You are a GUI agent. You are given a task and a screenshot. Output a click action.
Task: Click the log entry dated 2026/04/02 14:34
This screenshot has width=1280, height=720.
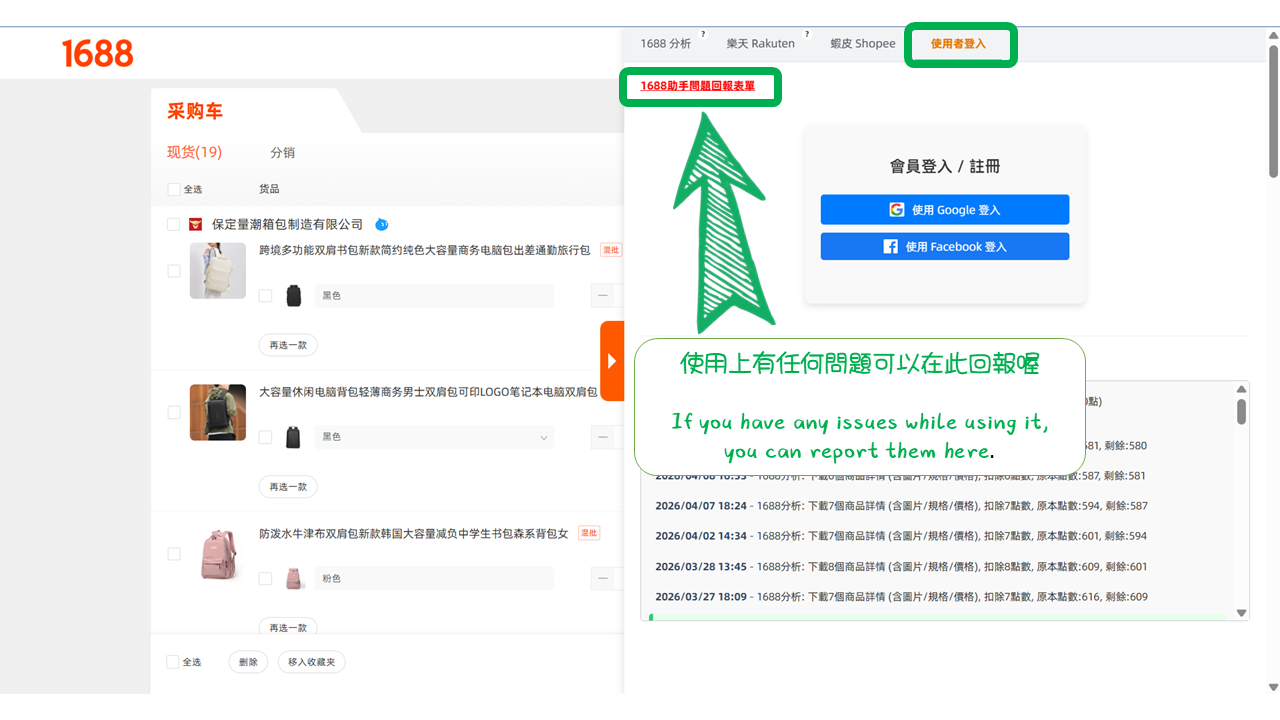tap(901, 536)
